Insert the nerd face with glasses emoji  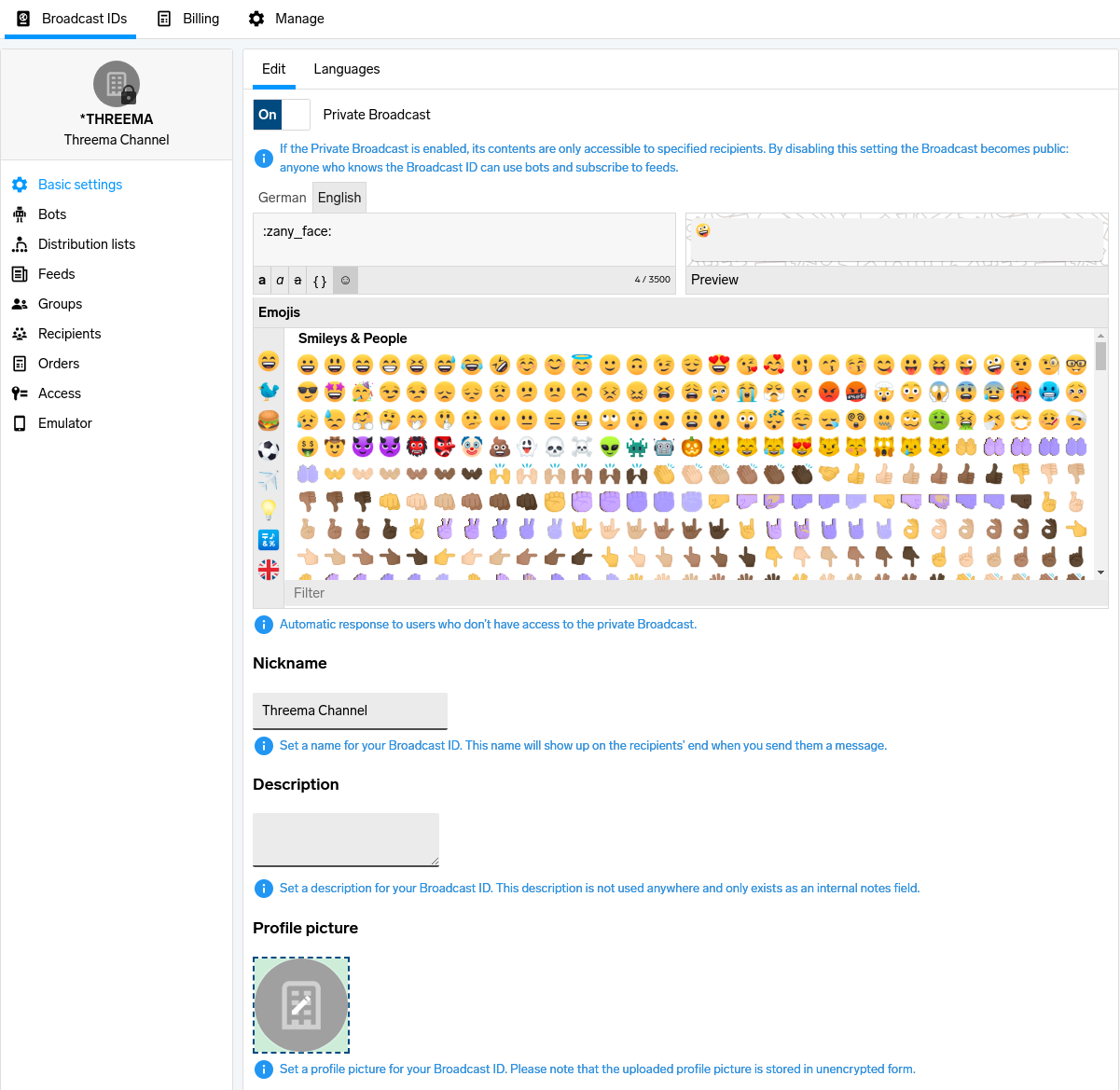tap(1076, 365)
